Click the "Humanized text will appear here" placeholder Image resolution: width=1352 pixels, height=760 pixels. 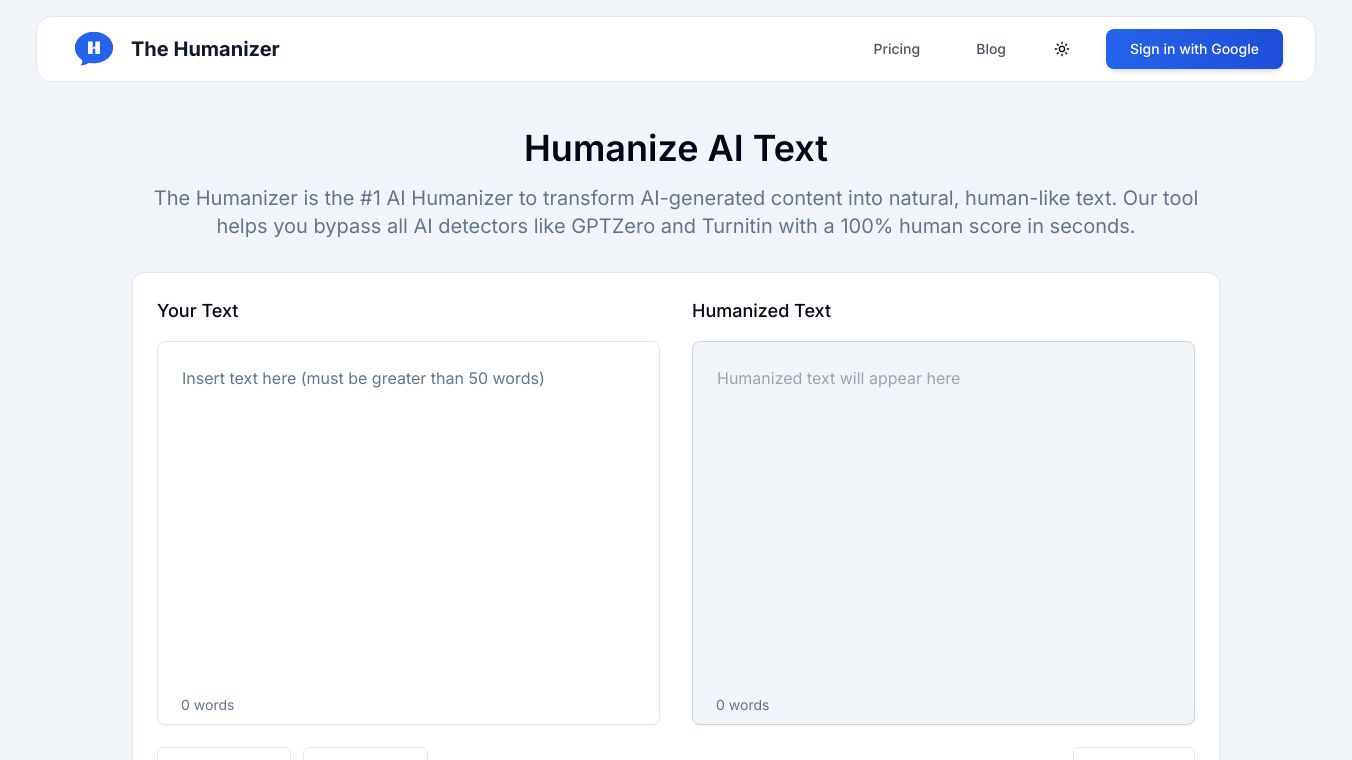click(838, 379)
